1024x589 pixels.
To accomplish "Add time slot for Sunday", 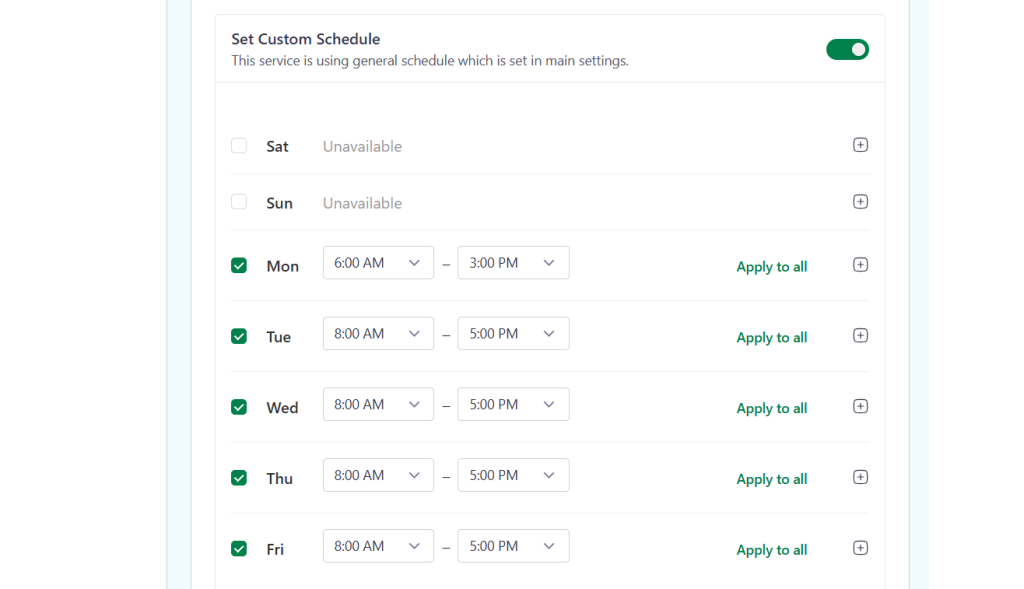I will pyautogui.click(x=860, y=202).
